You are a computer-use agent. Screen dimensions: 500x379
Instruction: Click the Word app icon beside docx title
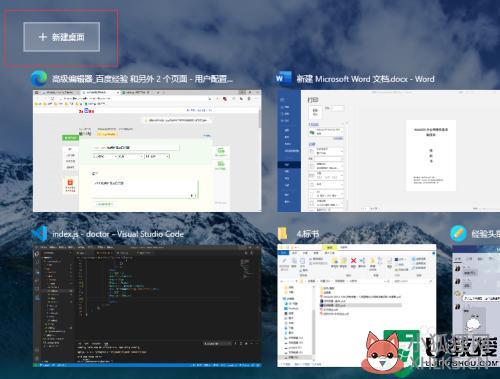[284, 79]
